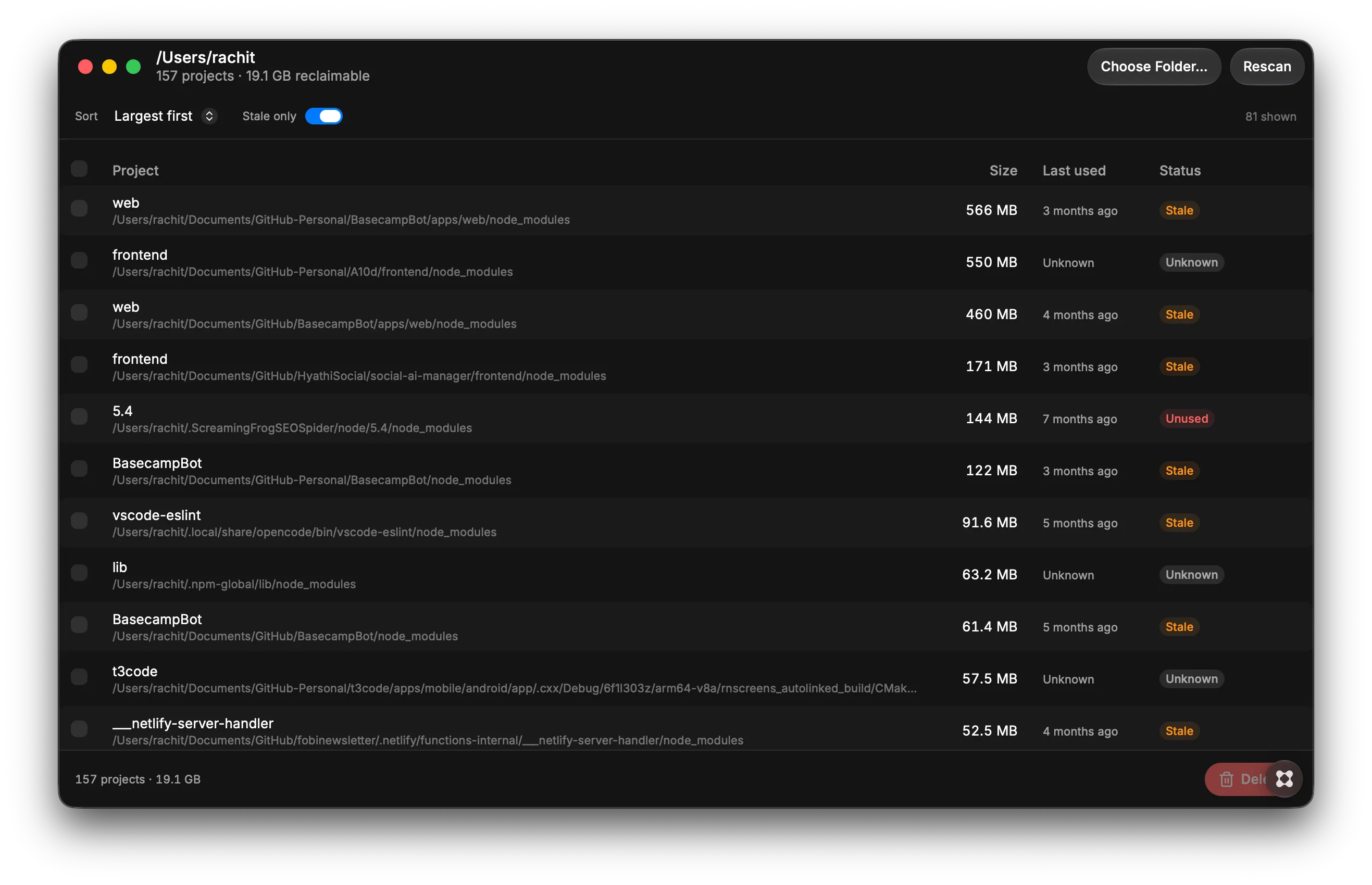Click the 91.6 MB size value
This screenshot has width=1372, height=885.
click(990, 522)
